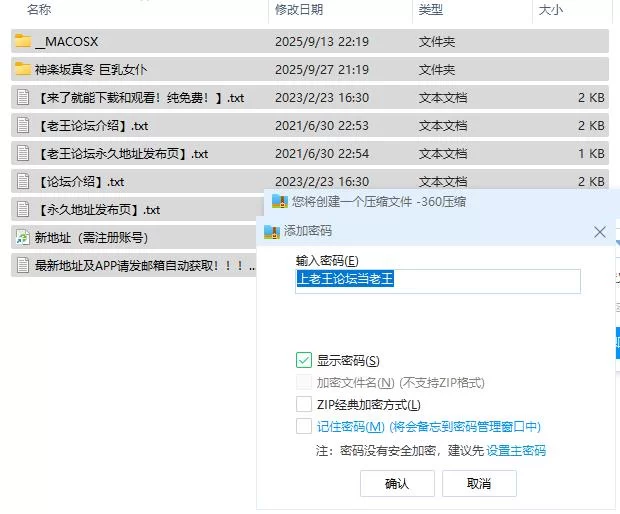Sort files by 名称 column header
This screenshot has height=514, width=620.
click(39, 9)
